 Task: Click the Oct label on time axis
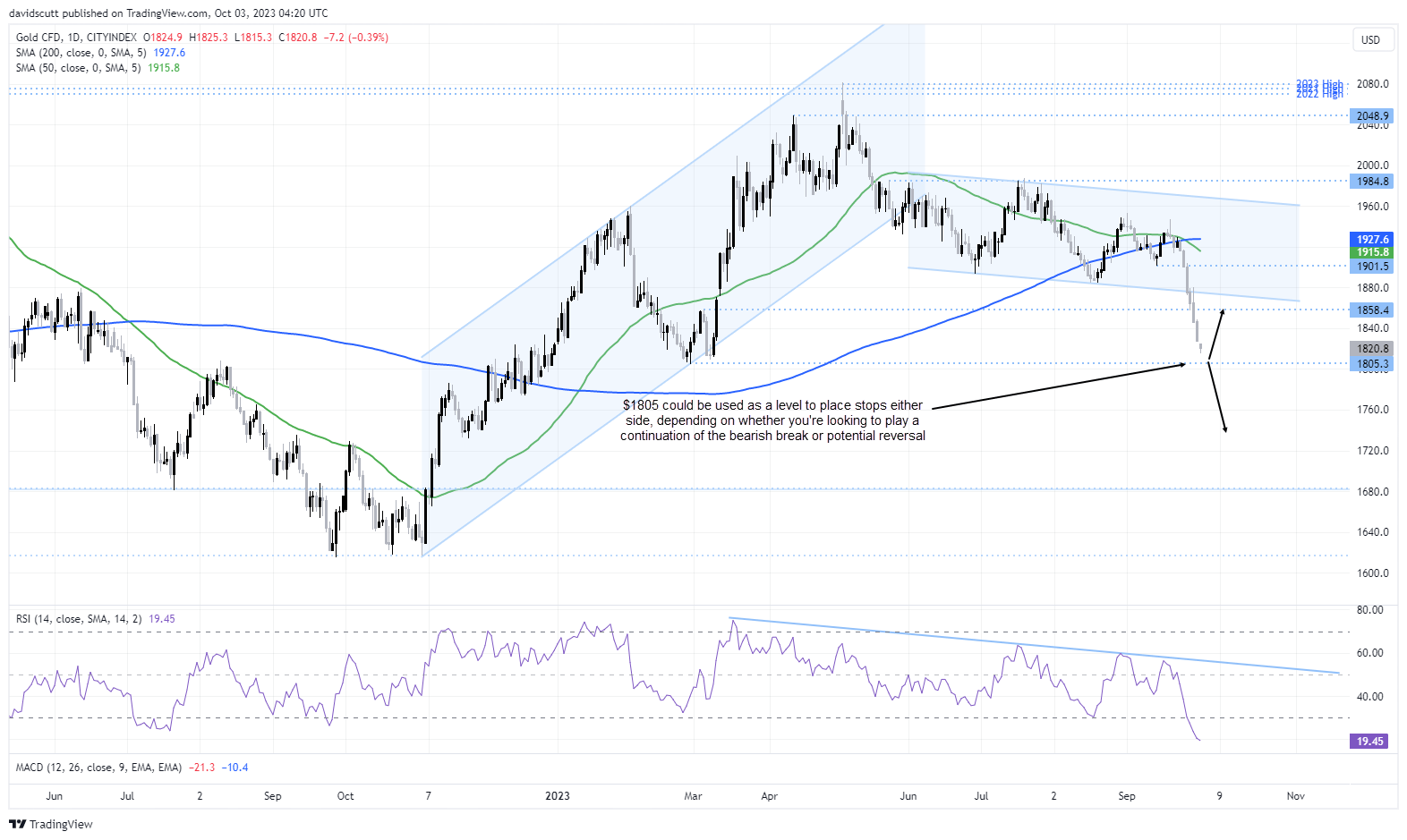point(345,796)
